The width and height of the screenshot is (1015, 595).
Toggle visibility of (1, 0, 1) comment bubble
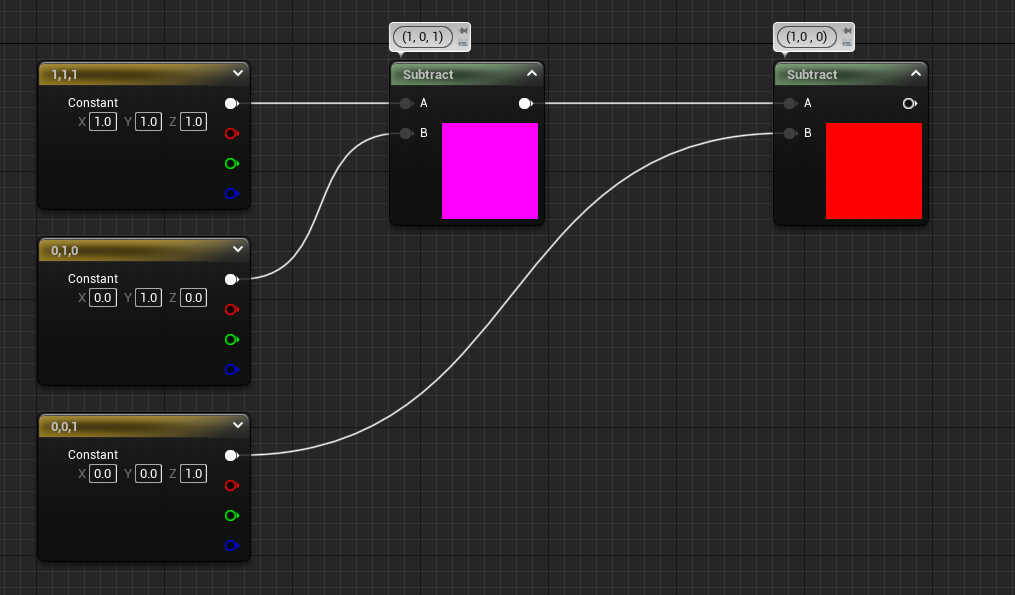click(462, 44)
